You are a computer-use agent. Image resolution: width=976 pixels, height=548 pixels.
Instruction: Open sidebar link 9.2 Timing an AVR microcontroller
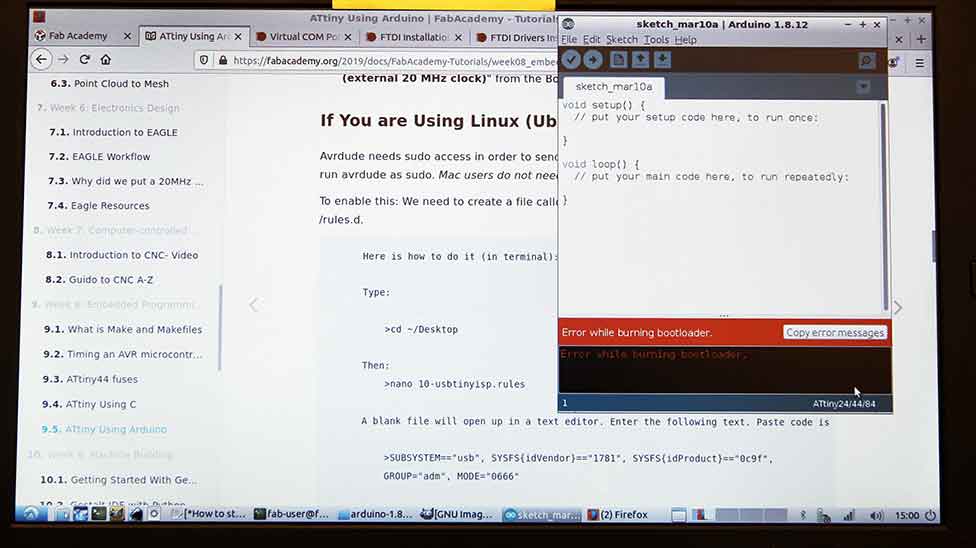point(123,354)
